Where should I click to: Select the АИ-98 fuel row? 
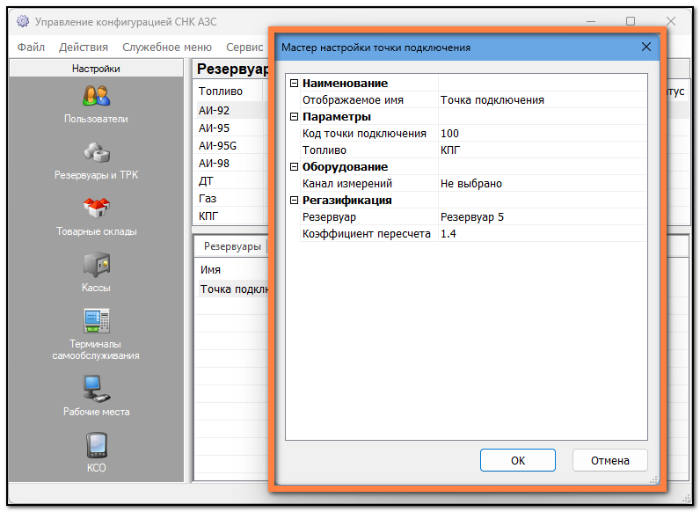pyautogui.click(x=231, y=163)
